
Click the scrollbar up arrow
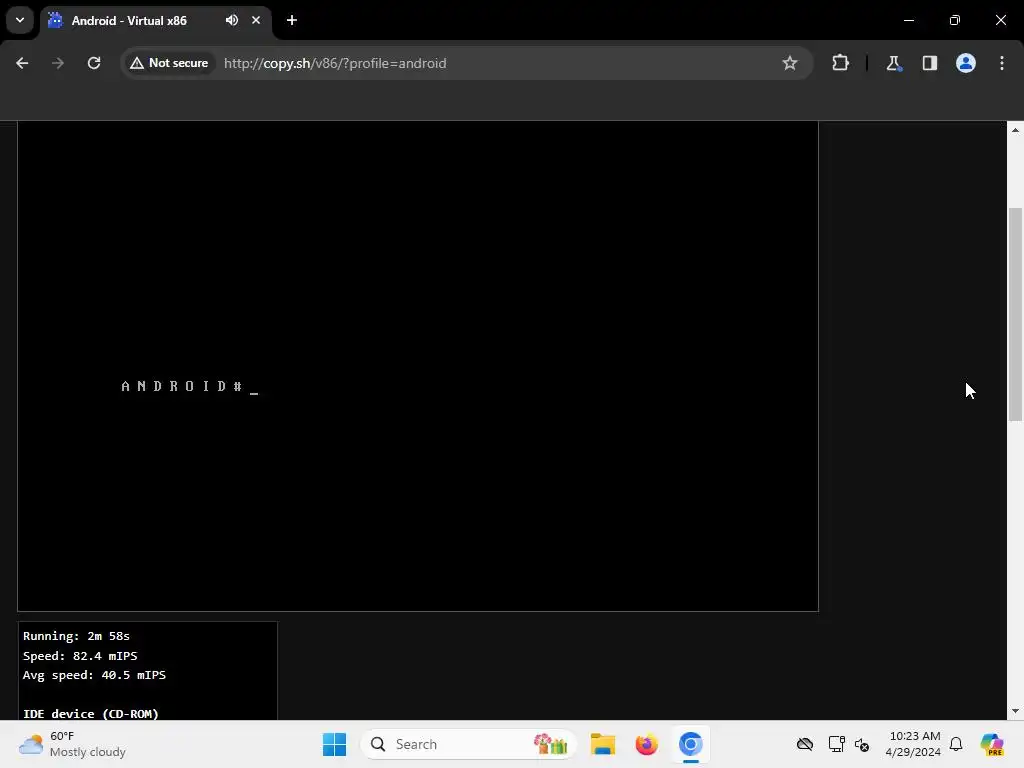(1015, 130)
